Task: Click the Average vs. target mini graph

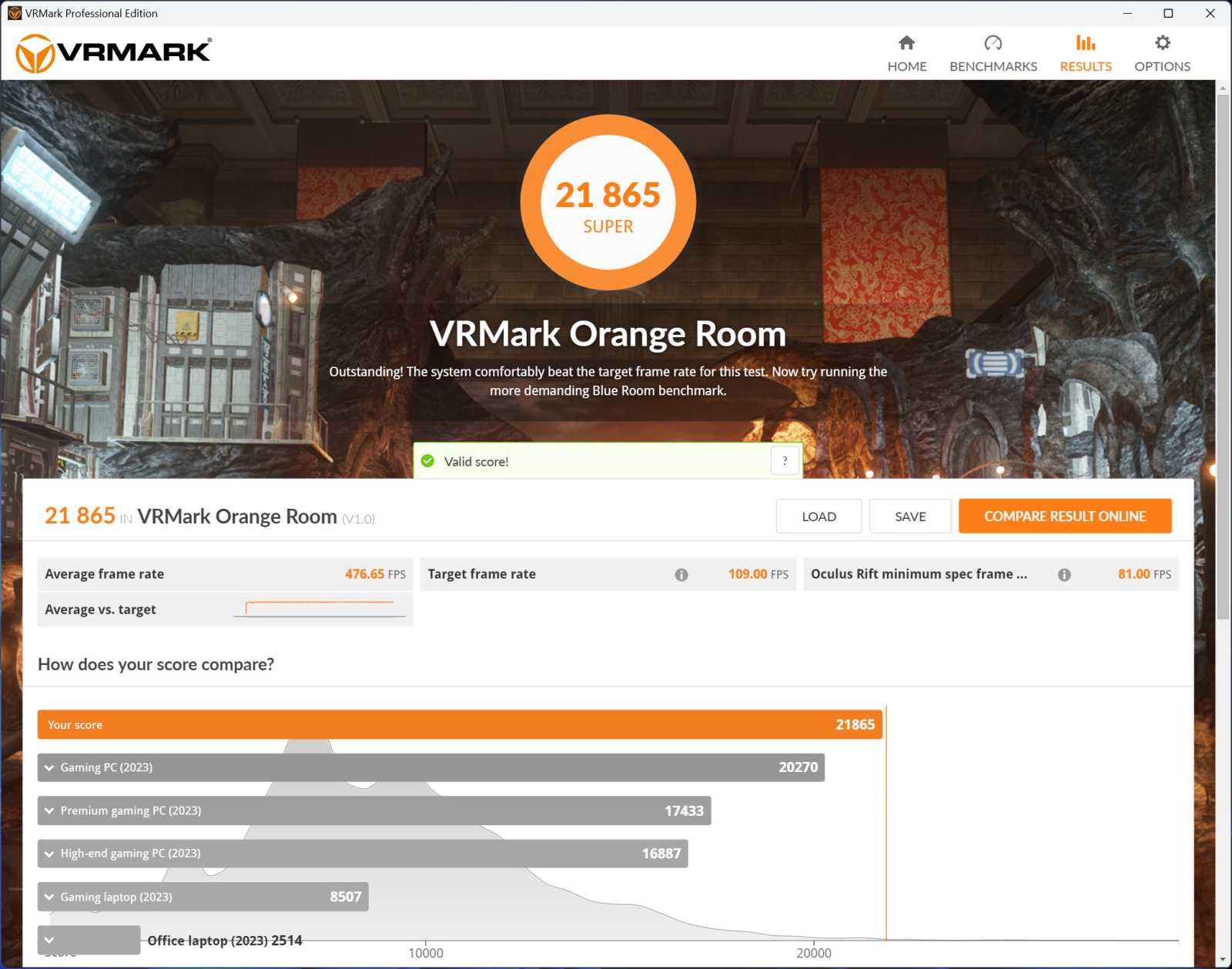Action: 320,609
